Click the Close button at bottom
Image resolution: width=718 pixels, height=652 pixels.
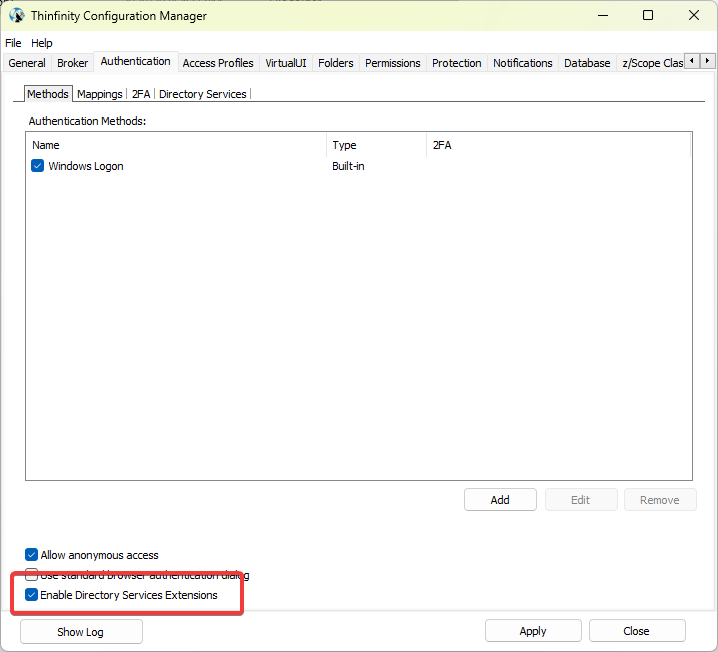click(x=637, y=631)
